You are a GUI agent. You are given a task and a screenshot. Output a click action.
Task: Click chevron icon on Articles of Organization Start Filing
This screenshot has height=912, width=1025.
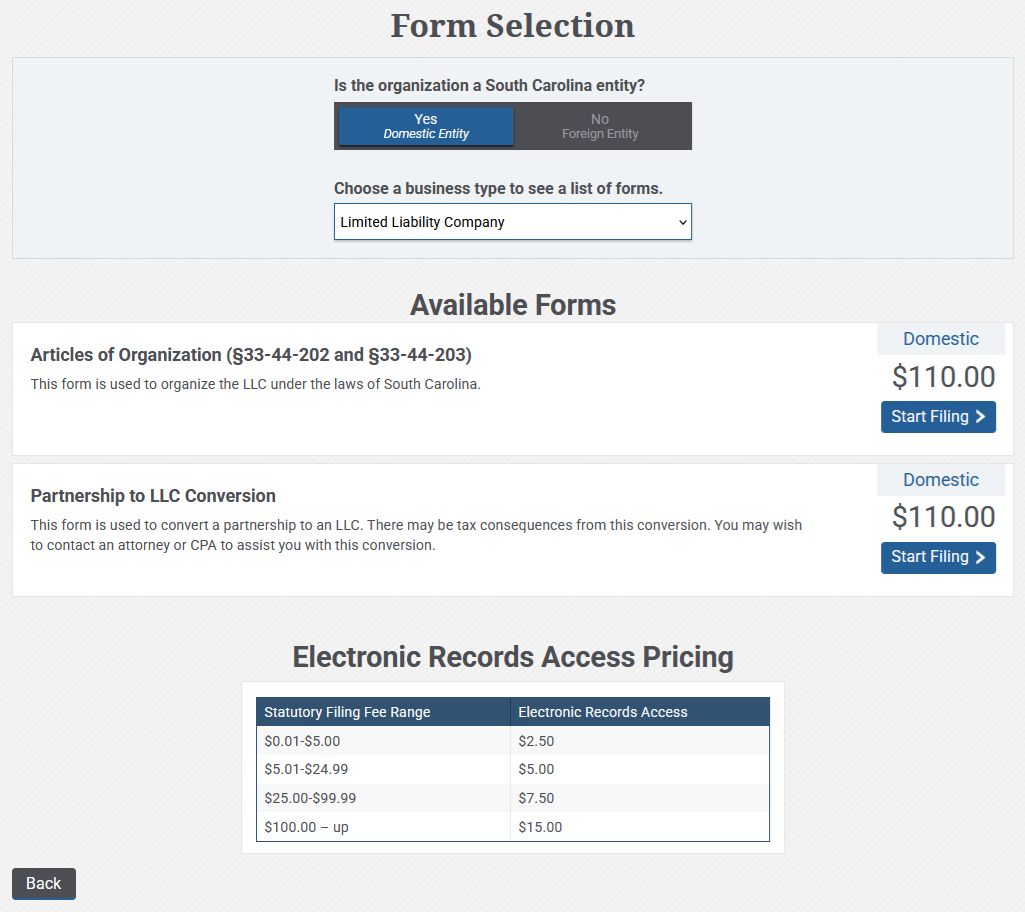980,417
